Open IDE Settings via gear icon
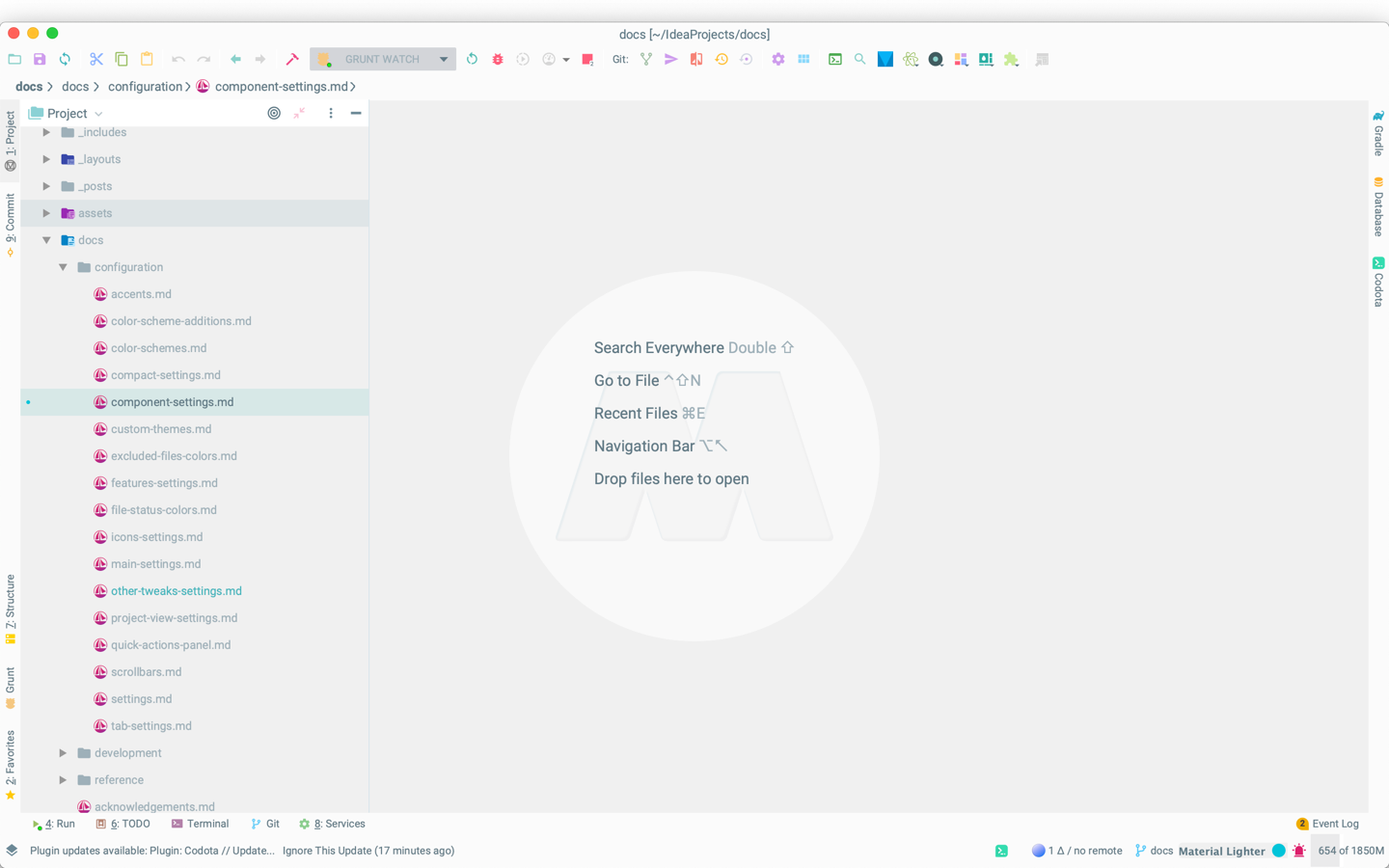This screenshot has width=1389, height=868. tap(778, 59)
